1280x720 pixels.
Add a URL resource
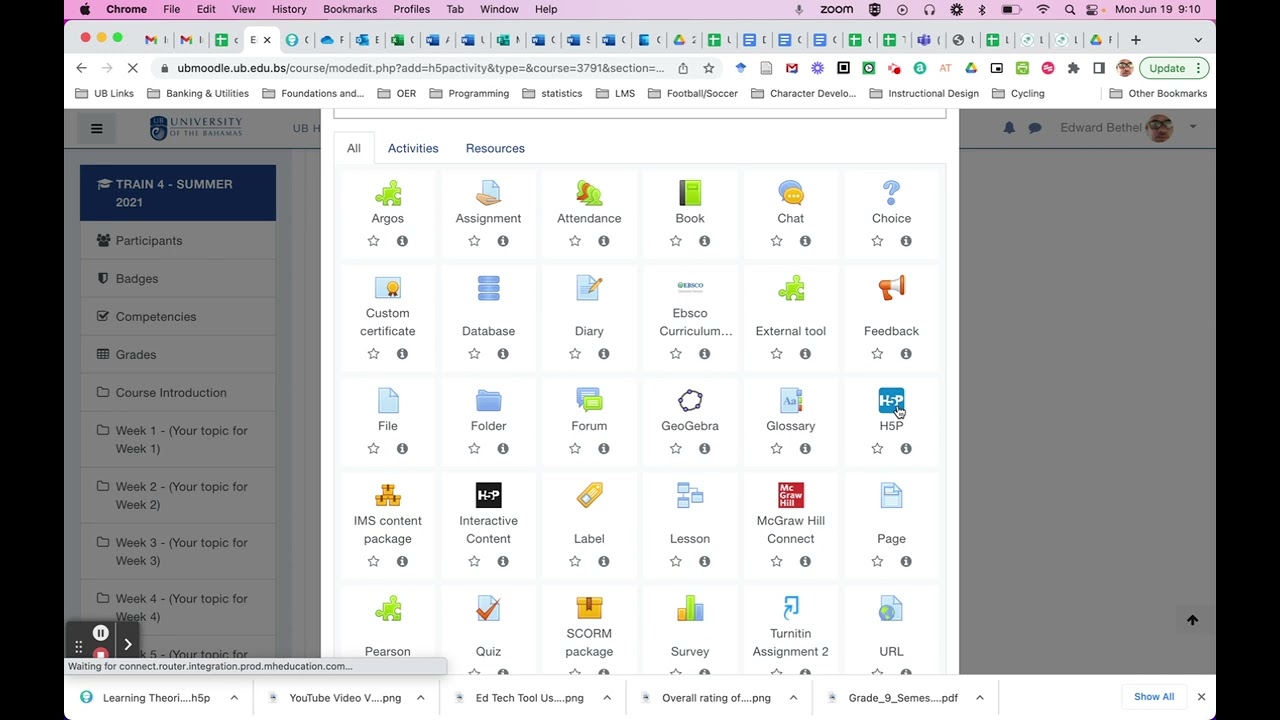pos(891,609)
